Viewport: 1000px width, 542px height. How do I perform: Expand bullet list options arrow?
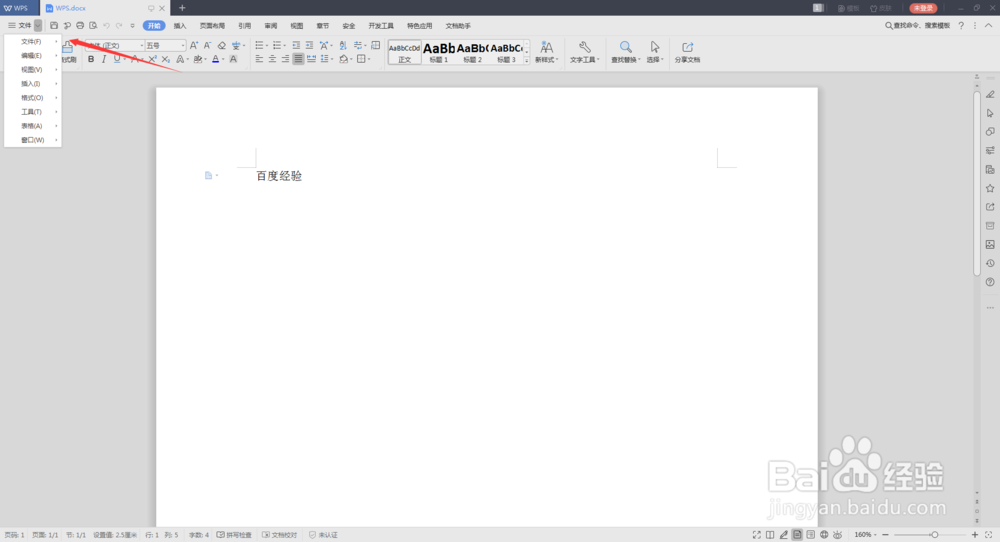coord(267,45)
